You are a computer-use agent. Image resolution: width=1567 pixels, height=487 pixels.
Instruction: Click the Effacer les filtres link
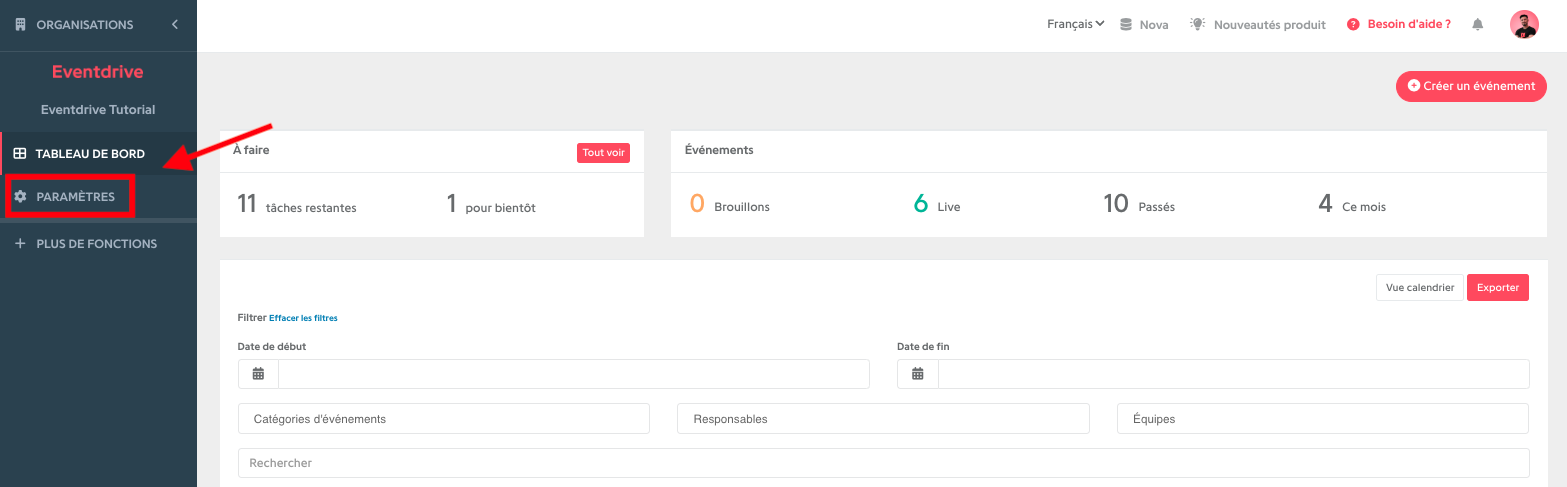[303, 318]
